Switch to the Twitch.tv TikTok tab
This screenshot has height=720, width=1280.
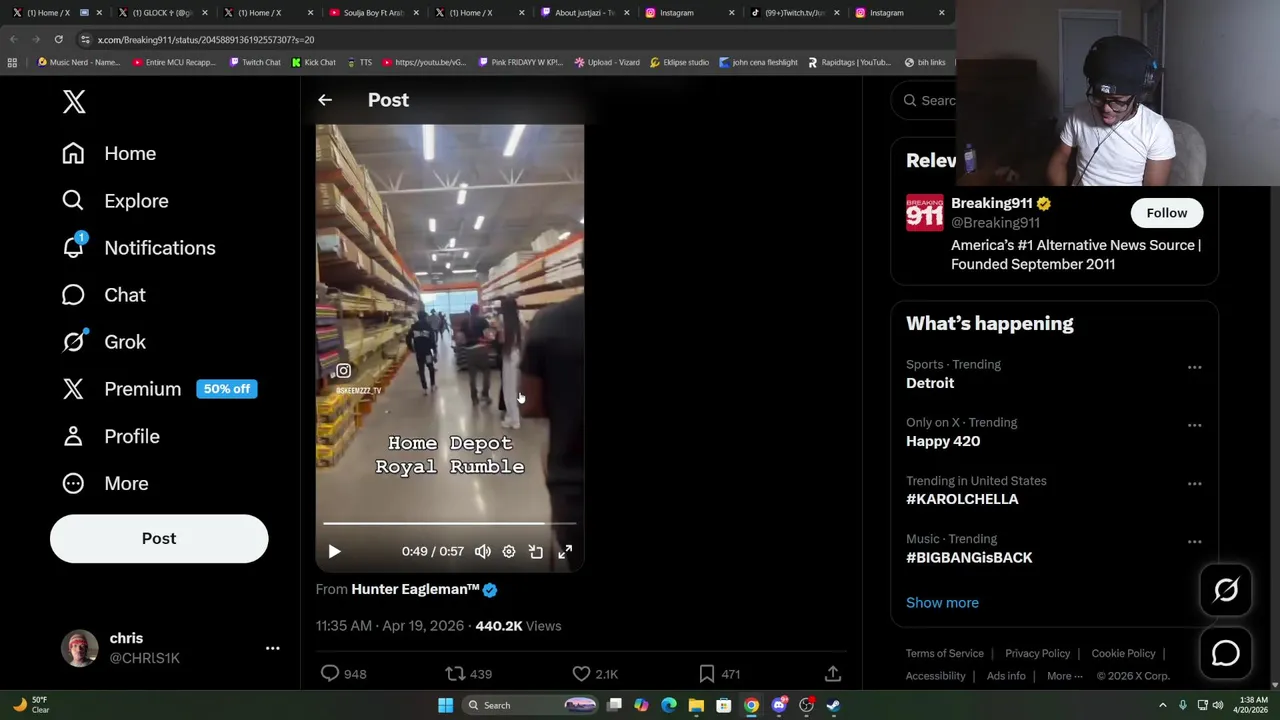[795, 13]
